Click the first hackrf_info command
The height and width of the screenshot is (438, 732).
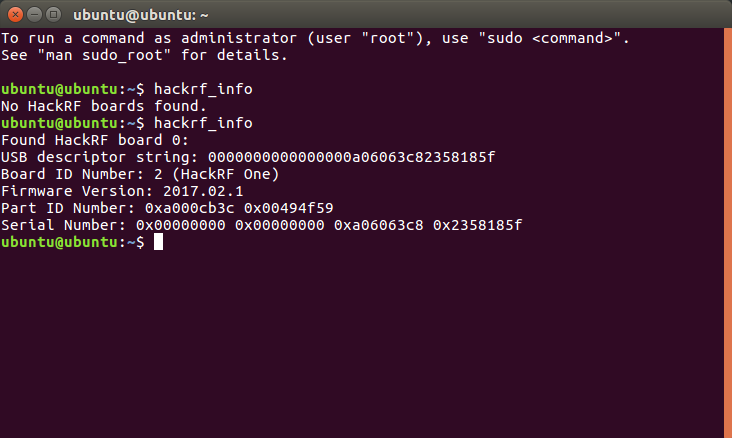tap(203, 89)
